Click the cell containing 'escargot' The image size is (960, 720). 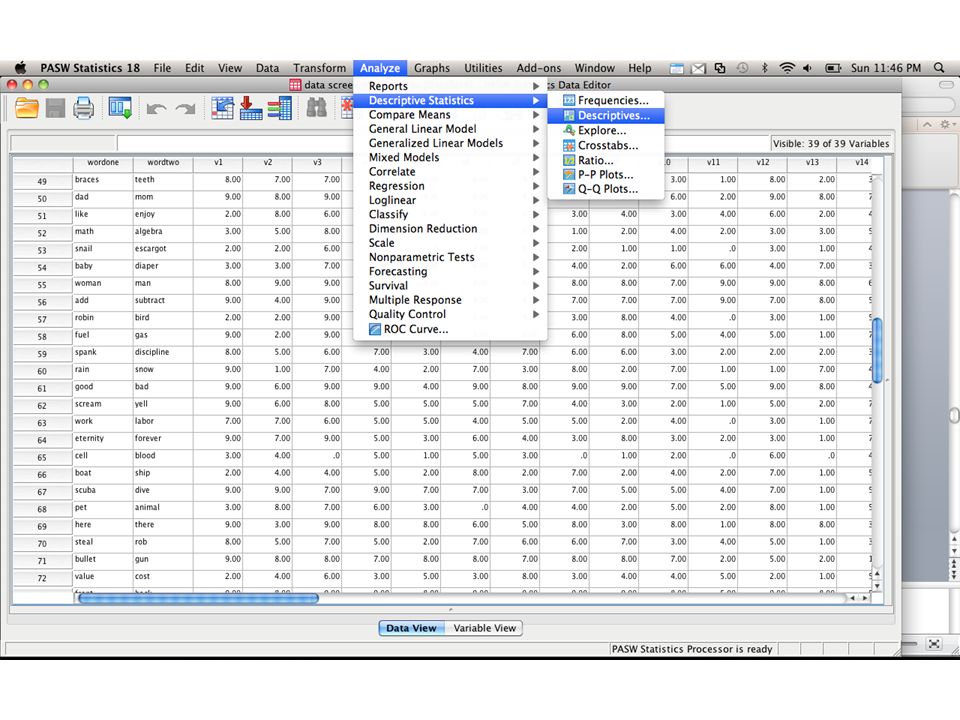point(163,249)
